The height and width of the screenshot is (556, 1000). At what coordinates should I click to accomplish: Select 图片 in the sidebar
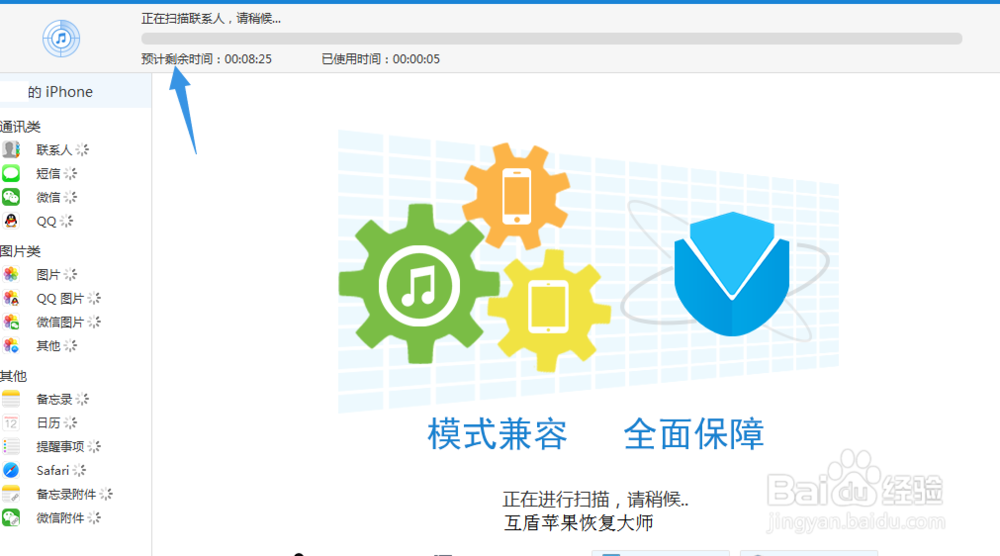(48, 275)
